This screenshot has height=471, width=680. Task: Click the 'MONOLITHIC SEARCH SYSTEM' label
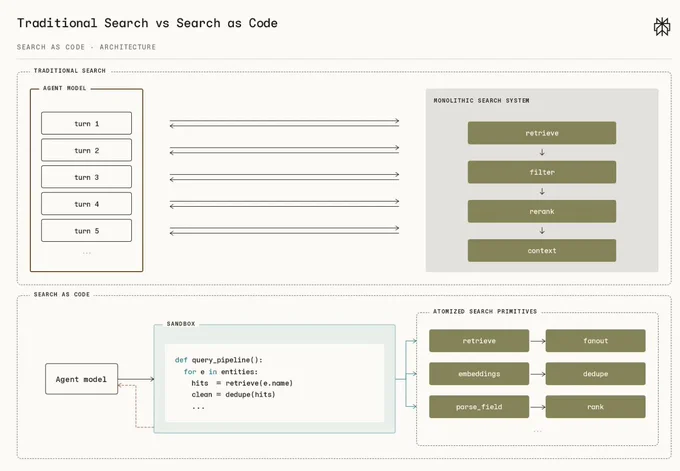coord(481,100)
